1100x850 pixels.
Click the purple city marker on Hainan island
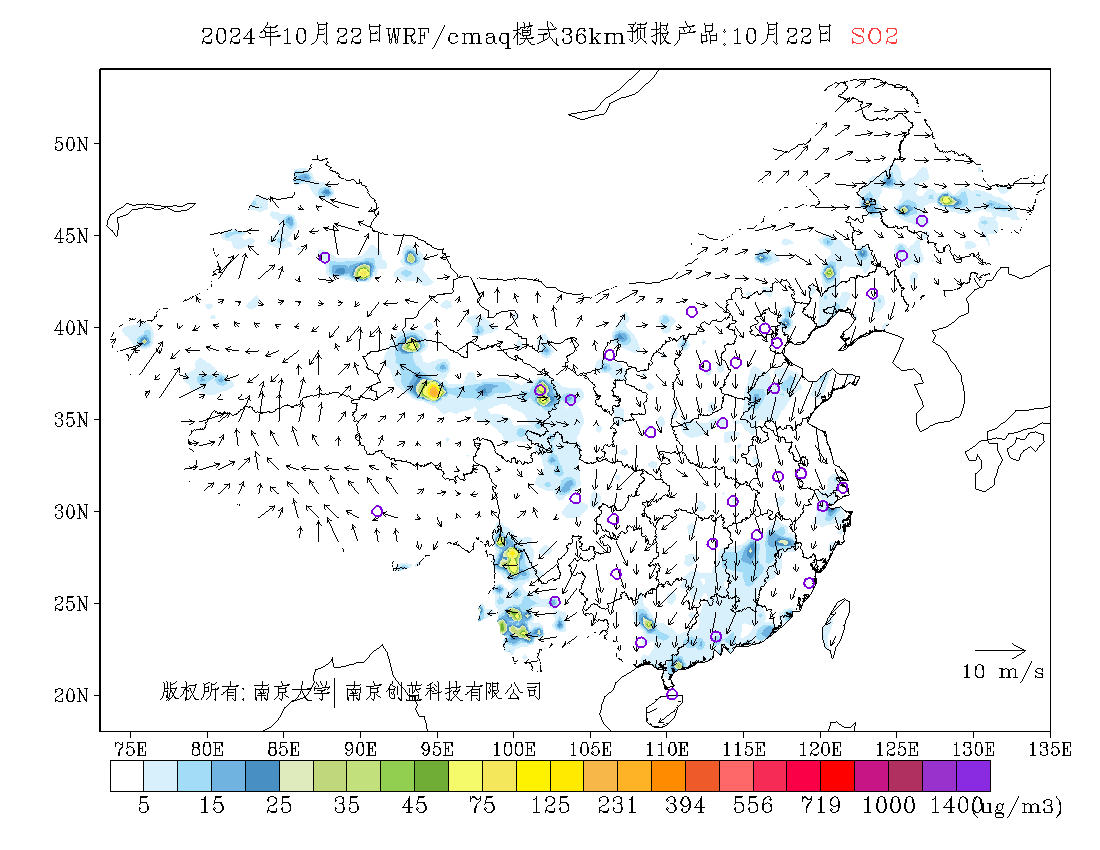671,694
